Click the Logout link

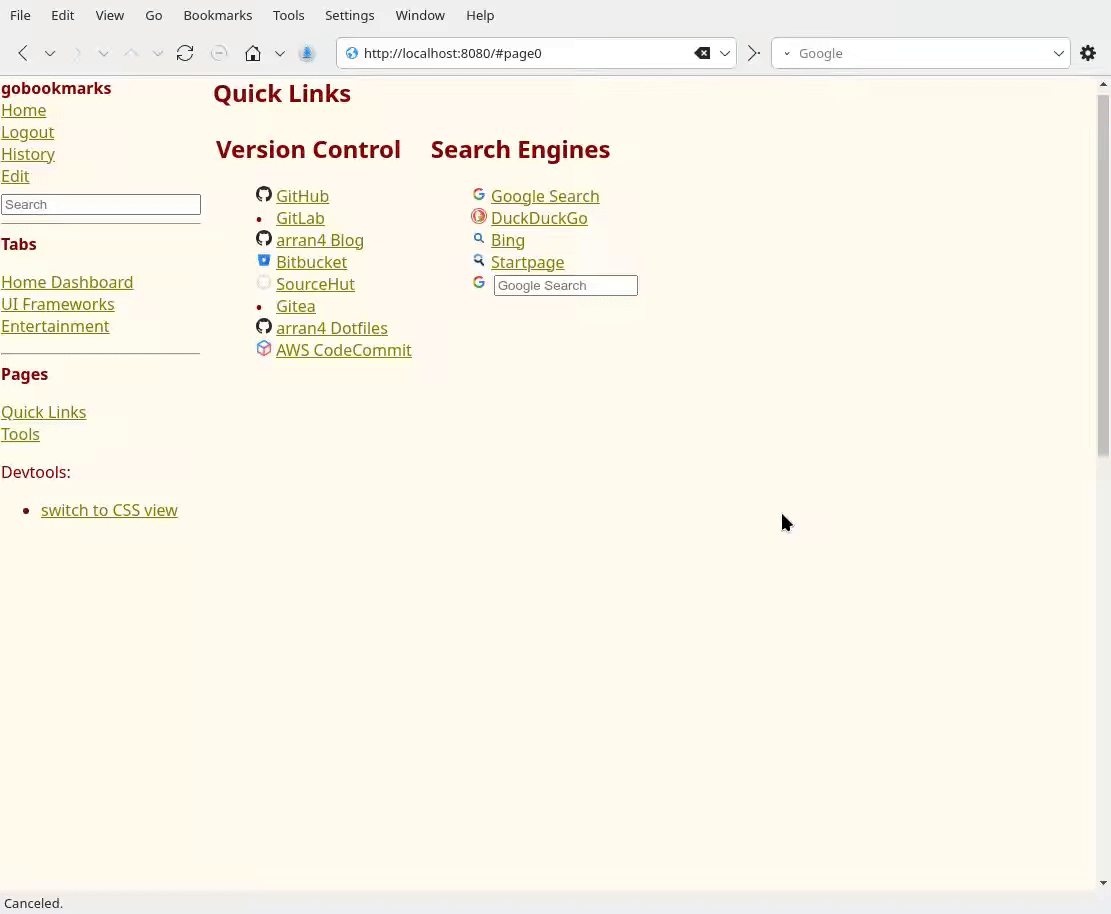pyautogui.click(x=28, y=132)
